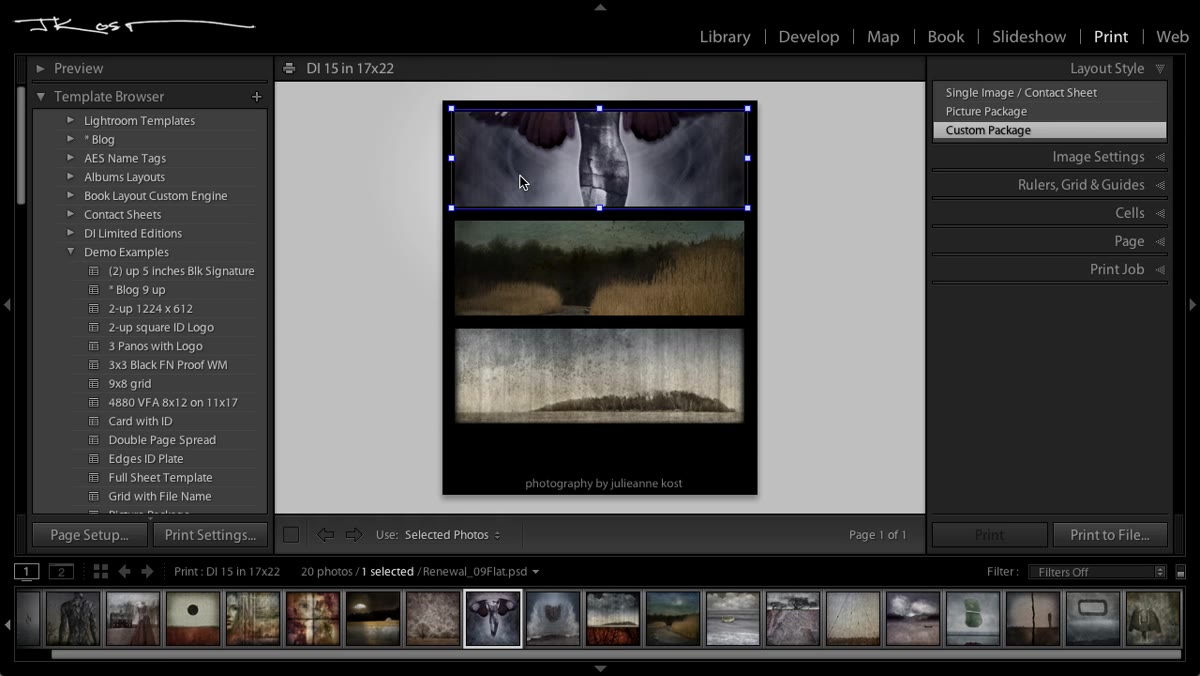Select Picture Package layout style
The image size is (1200, 676).
tap(1050, 111)
